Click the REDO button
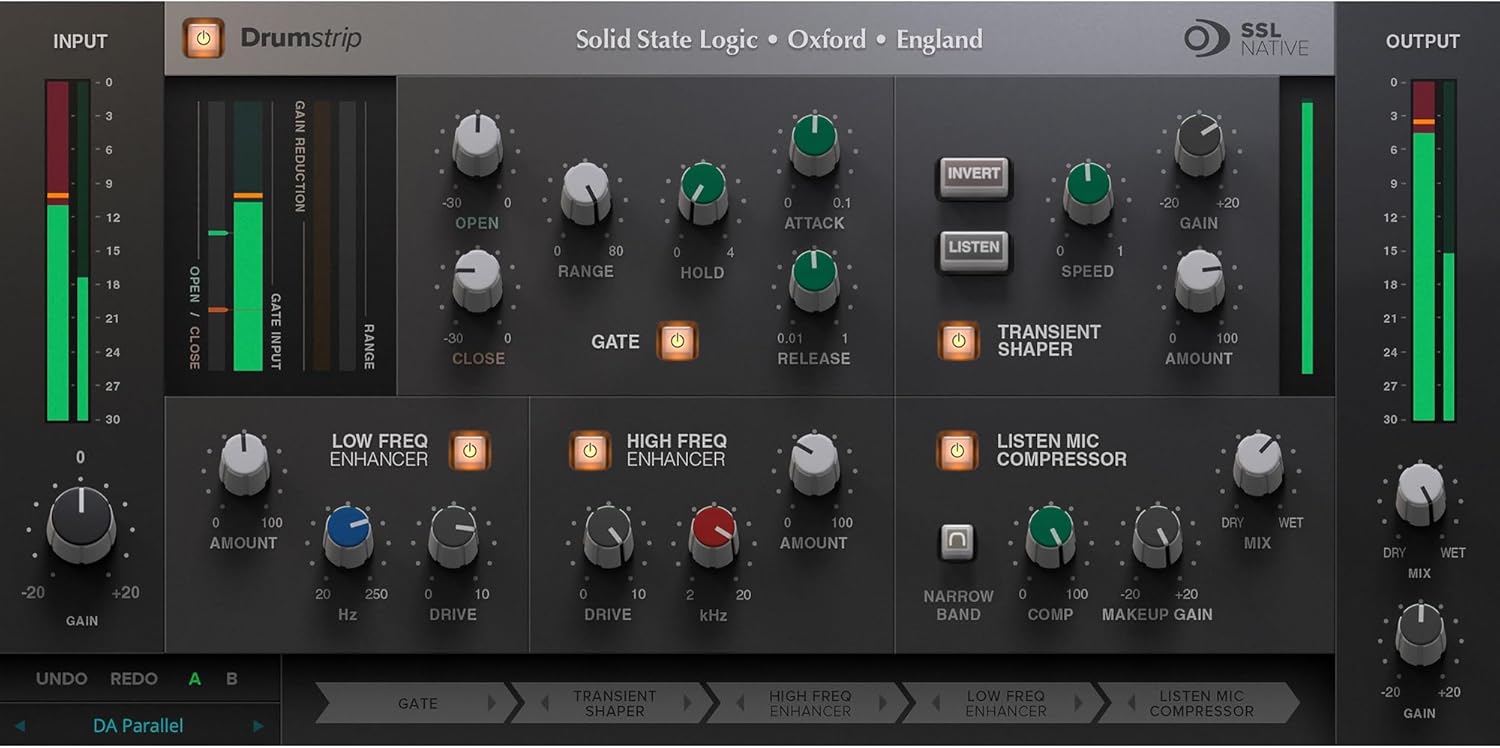Viewport: 1500px width, 748px height. (136, 678)
